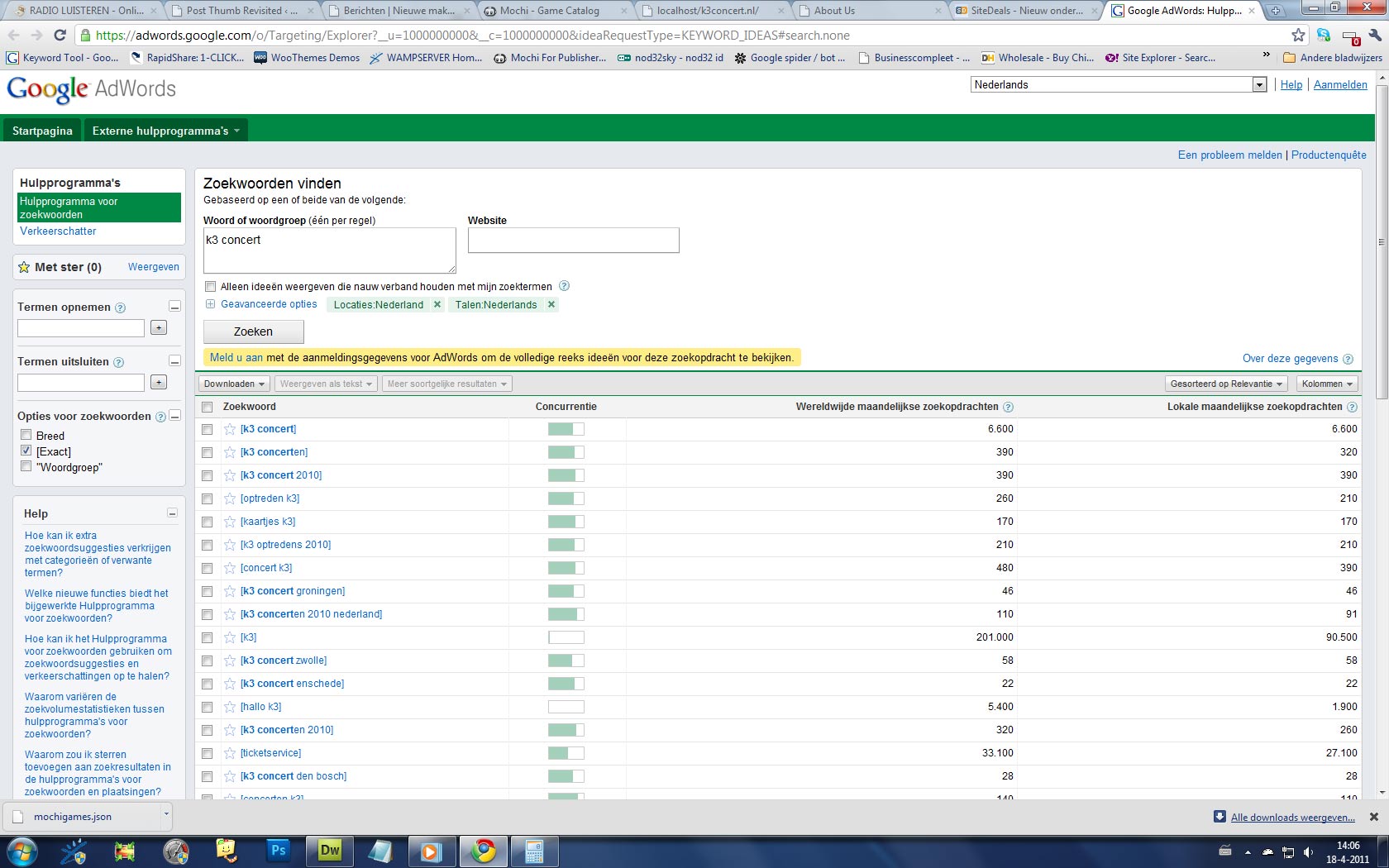This screenshot has height=868, width=1389.
Task: Collapse the Termen uitsluiten panel
Action: point(174,361)
